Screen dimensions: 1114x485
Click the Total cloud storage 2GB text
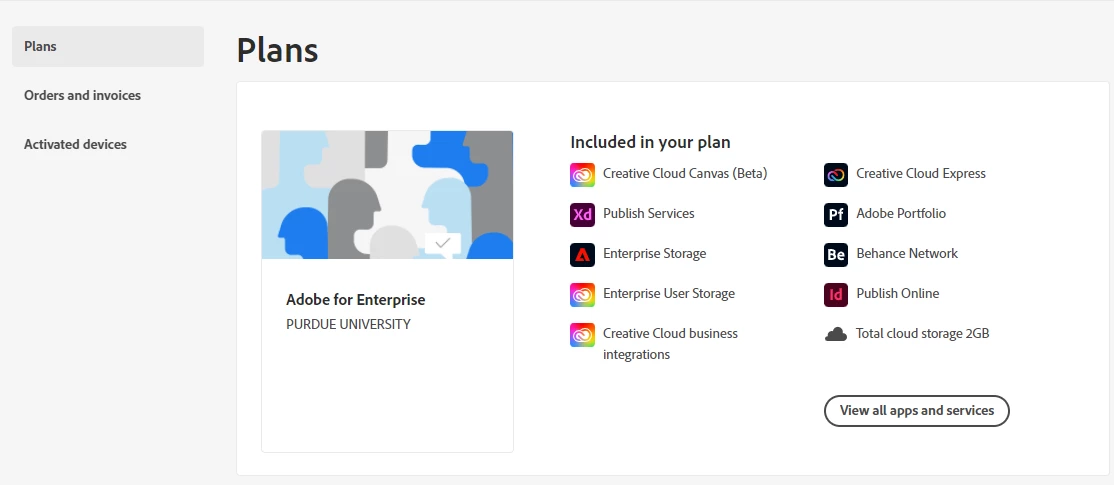tap(922, 333)
